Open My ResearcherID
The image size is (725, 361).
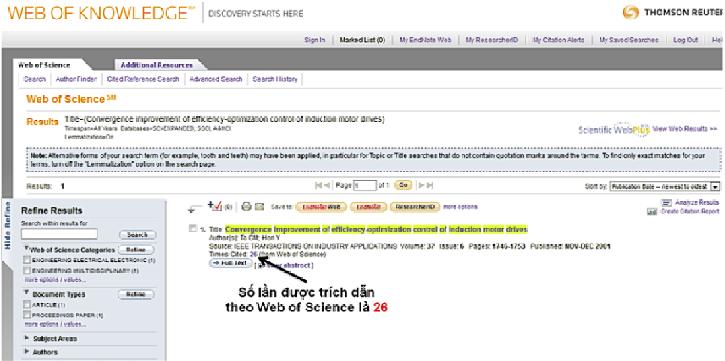tap(492, 40)
